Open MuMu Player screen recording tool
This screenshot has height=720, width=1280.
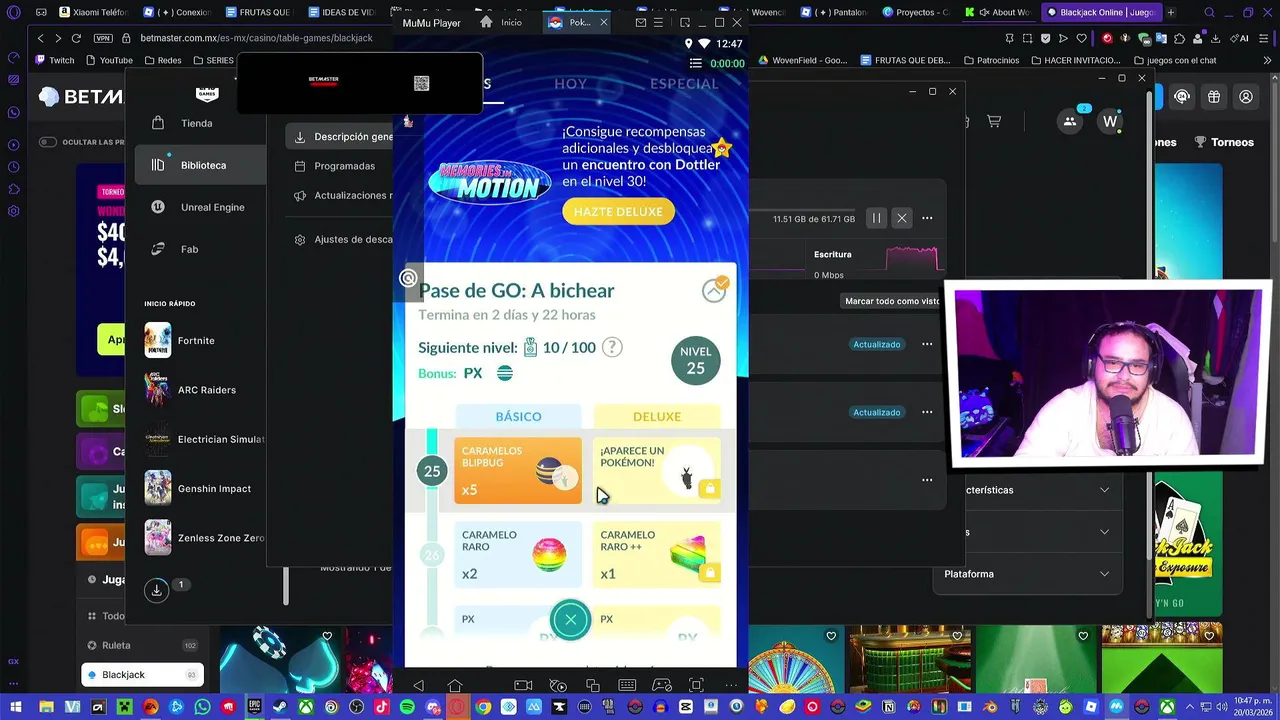(523, 685)
